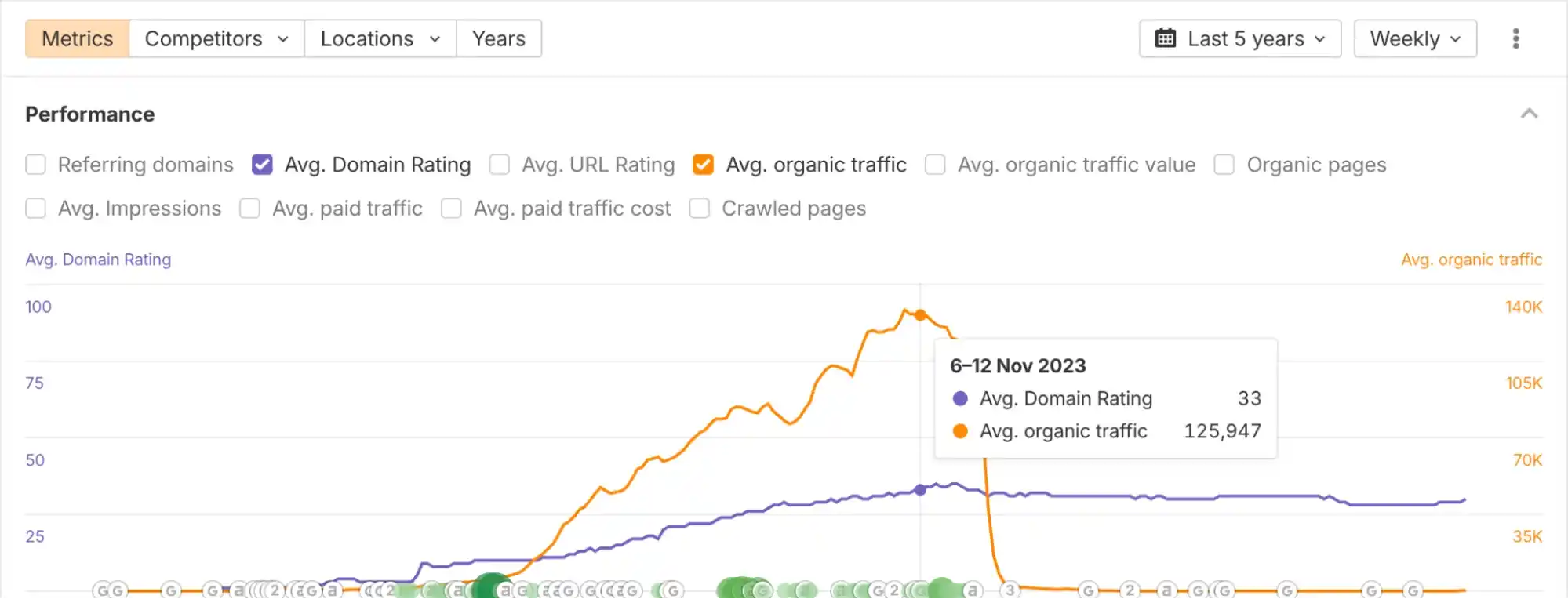Change the Weekly interval dropdown

[1415, 38]
